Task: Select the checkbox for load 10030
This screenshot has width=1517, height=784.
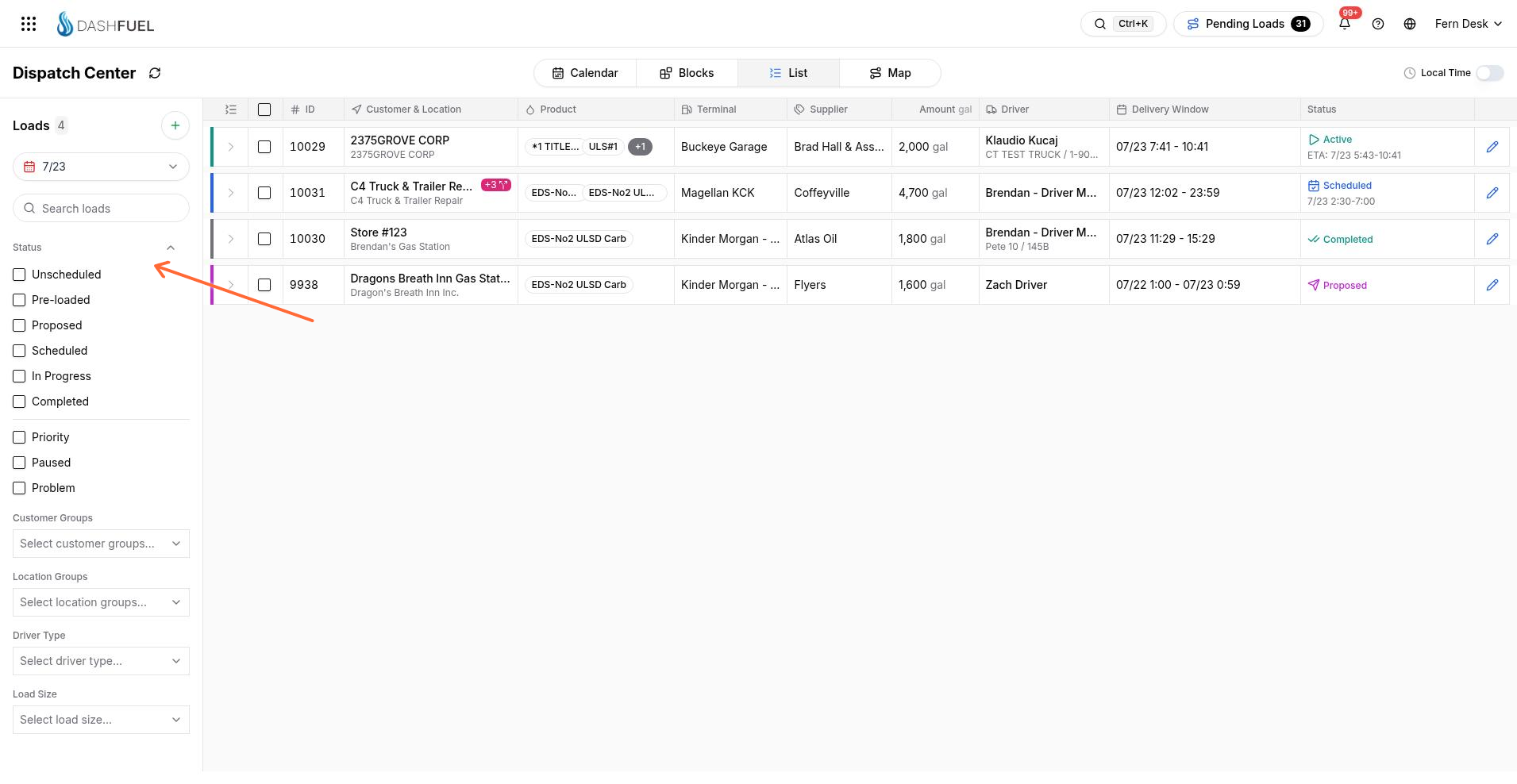Action: (264, 239)
